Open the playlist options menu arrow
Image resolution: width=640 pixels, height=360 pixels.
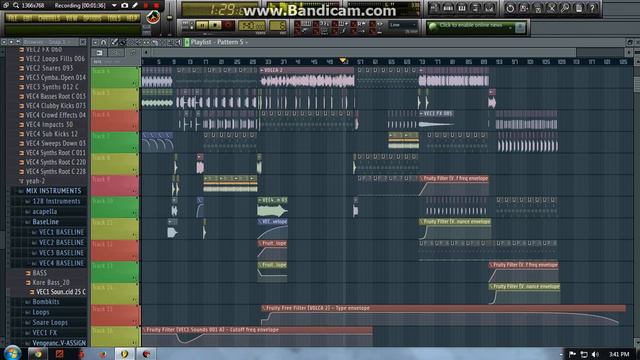pos(95,42)
